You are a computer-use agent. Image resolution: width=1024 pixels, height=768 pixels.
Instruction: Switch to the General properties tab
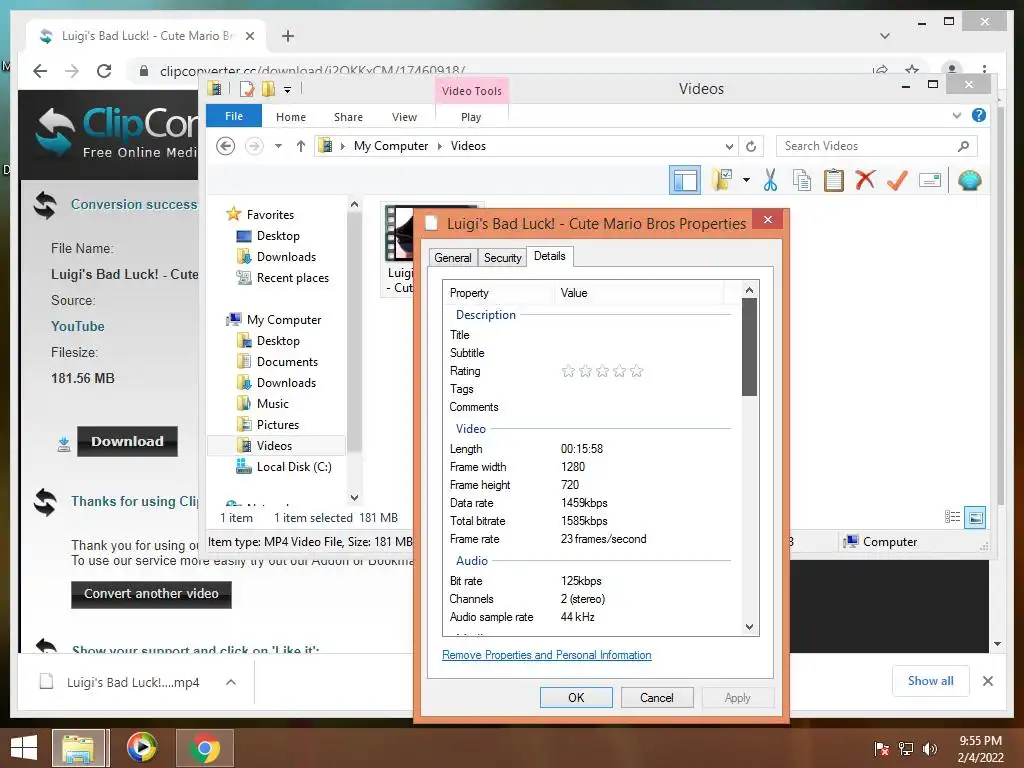click(453, 257)
